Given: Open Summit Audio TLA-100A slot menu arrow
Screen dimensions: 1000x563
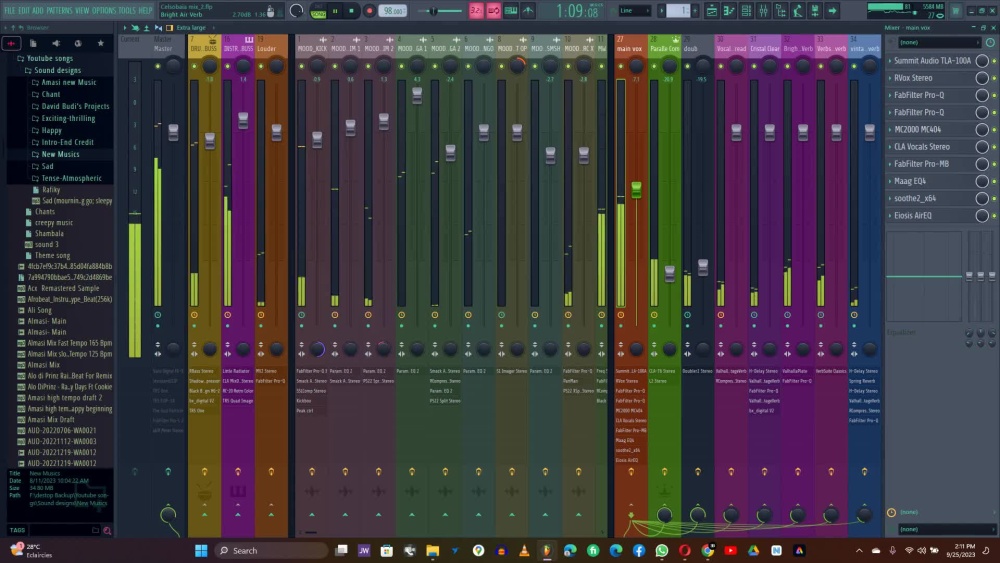Looking at the screenshot, I should (x=890, y=61).
